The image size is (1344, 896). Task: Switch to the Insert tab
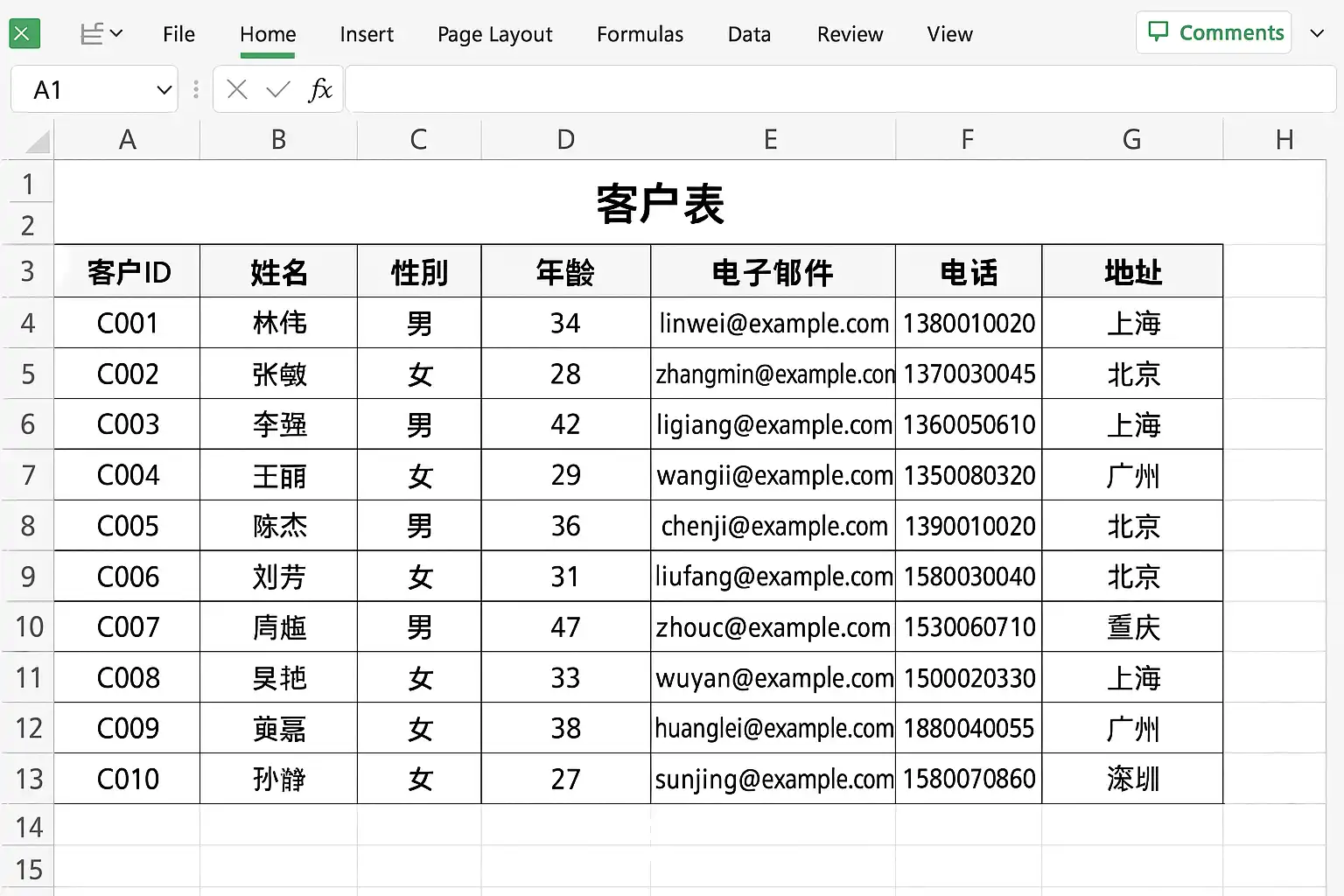coord(367,34)
